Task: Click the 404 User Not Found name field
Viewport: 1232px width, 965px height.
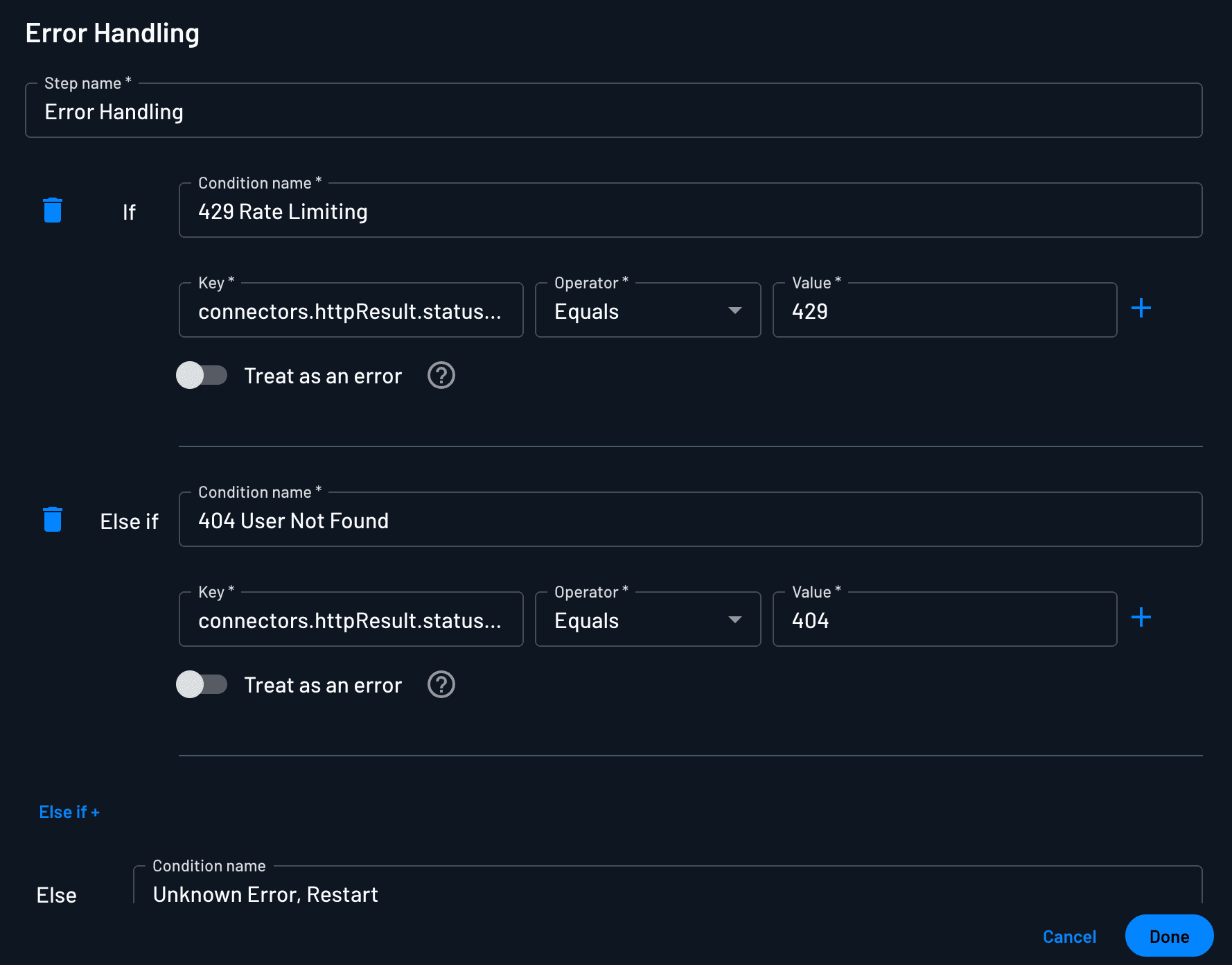Action: pos(689,521)
